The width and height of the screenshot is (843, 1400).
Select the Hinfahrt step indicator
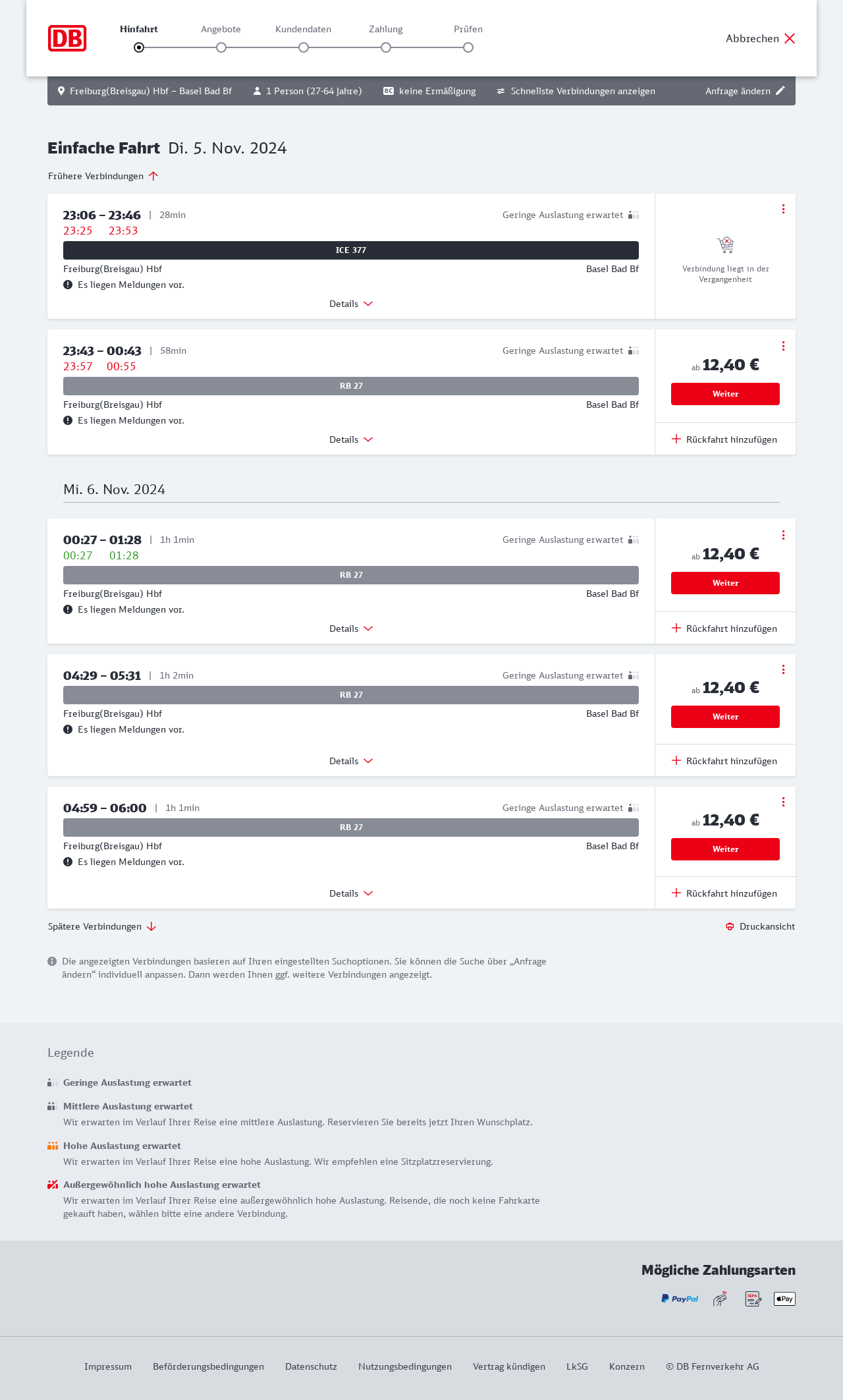click(139, 47)
